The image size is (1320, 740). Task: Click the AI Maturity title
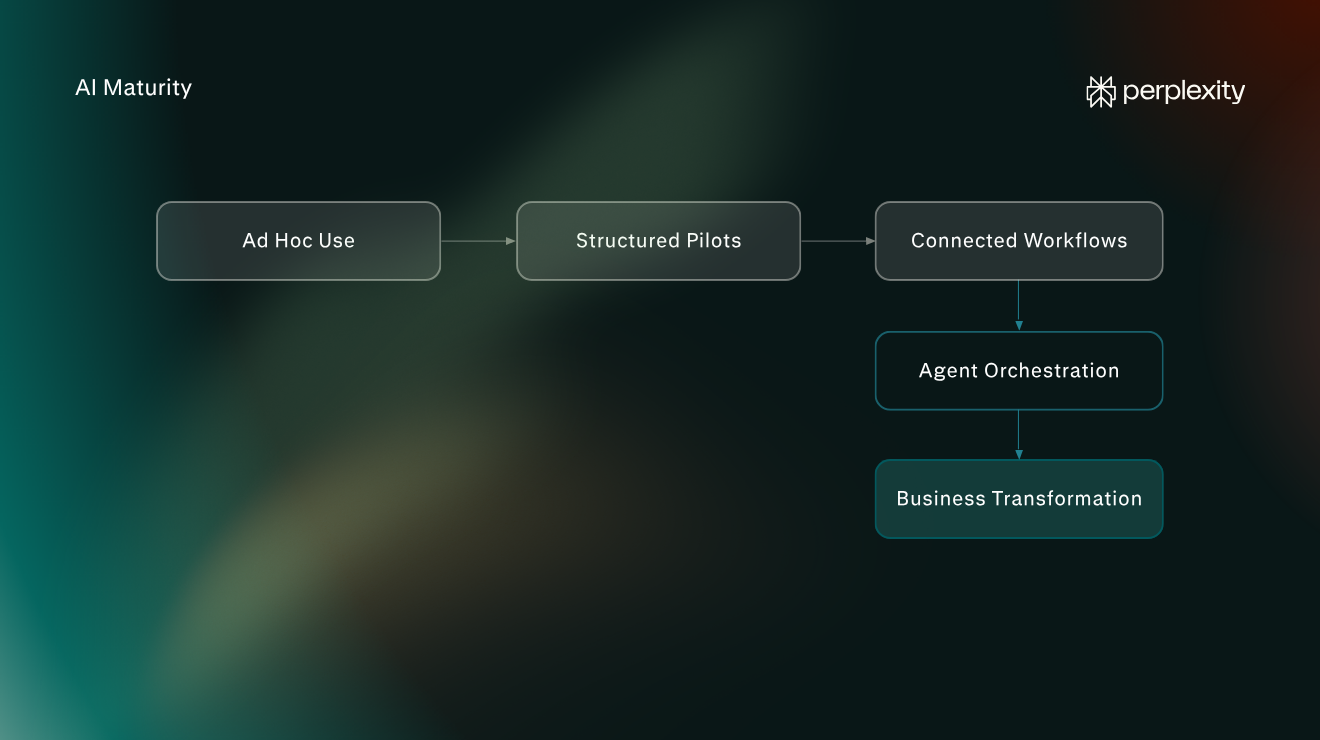tap(133, 88)
